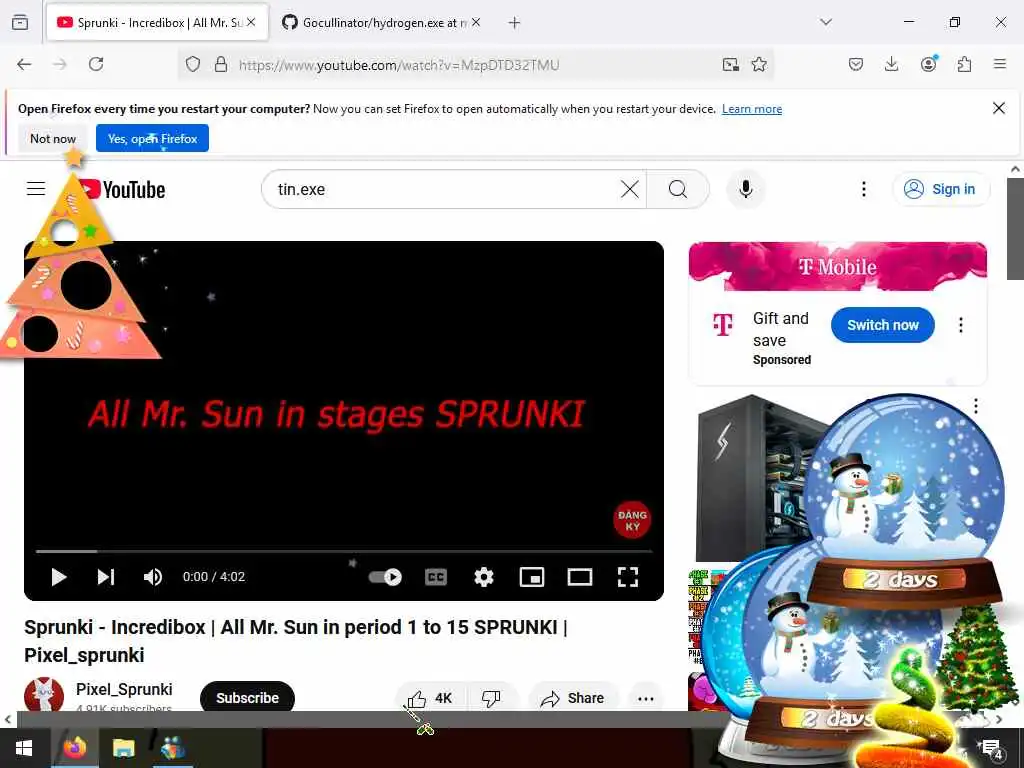The image size is (1024, 768).
Task: Toggle closed captions CC
Action: [436, 577]
